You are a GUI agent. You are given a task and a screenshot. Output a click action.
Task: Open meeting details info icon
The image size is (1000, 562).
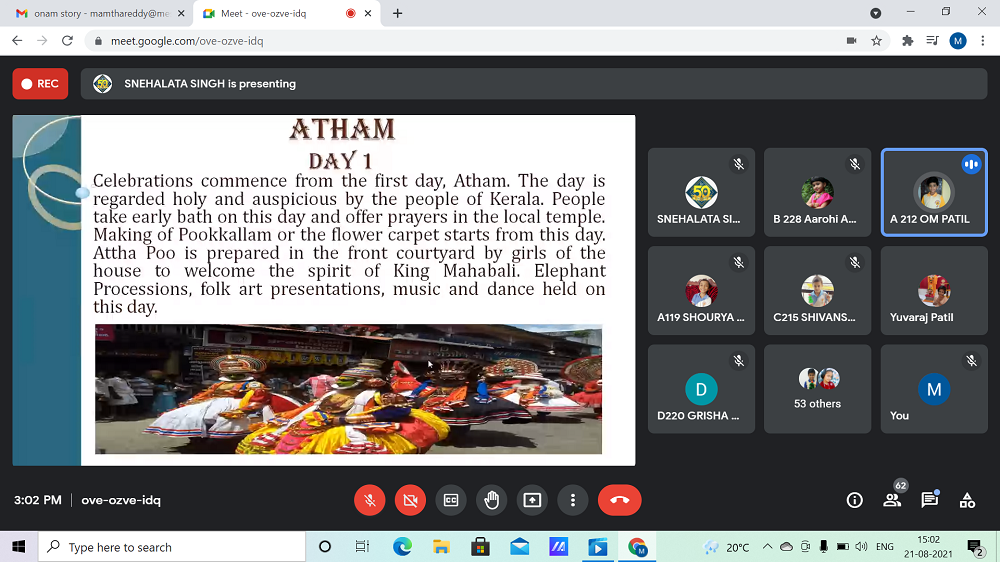854,500
